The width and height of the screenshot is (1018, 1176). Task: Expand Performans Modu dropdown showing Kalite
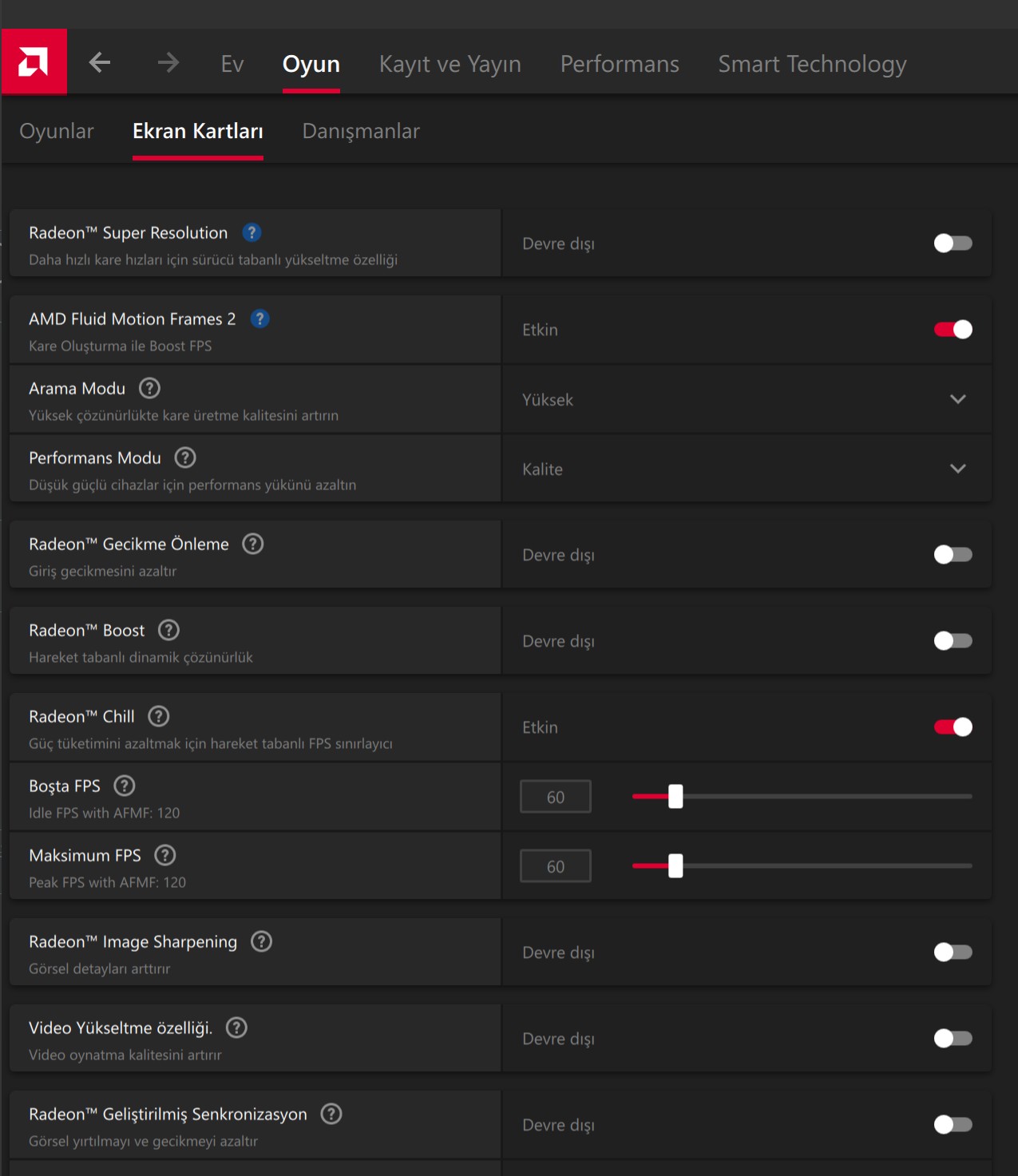(x=747, y=469)
